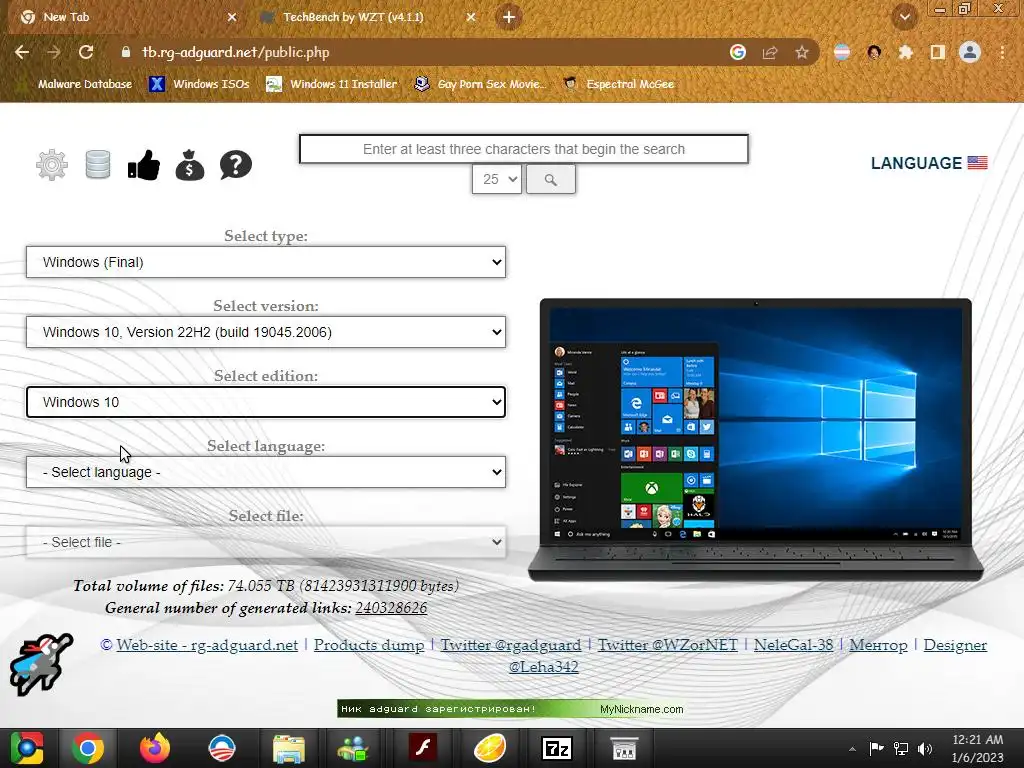Click the thumbs-up icon
This screenshot has height=768, width=1024.
[x=144, y=165]
